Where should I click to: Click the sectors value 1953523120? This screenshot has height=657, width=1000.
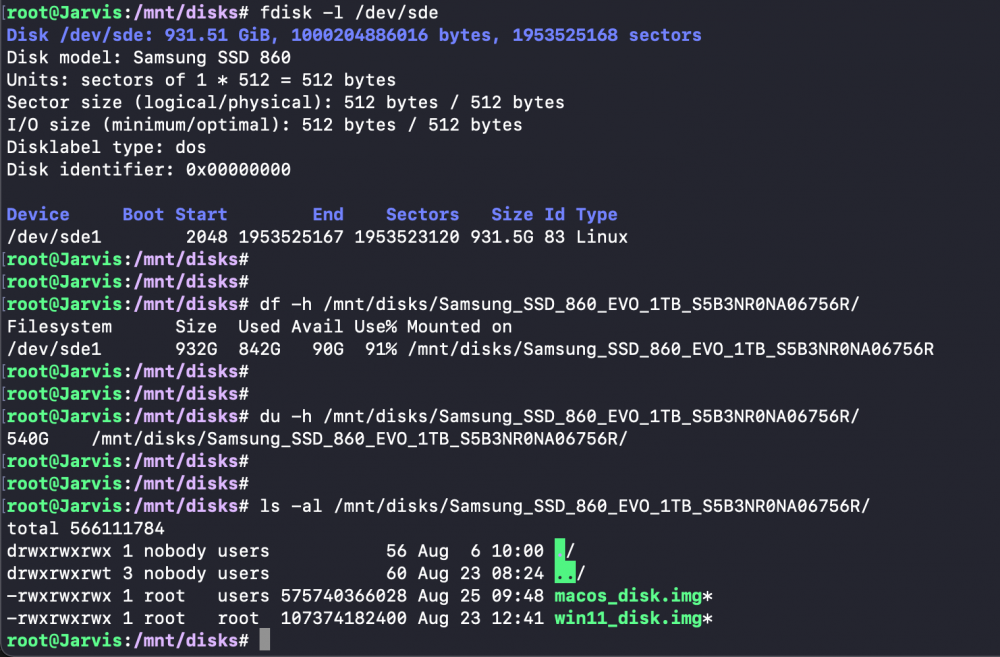click(407, 237)
